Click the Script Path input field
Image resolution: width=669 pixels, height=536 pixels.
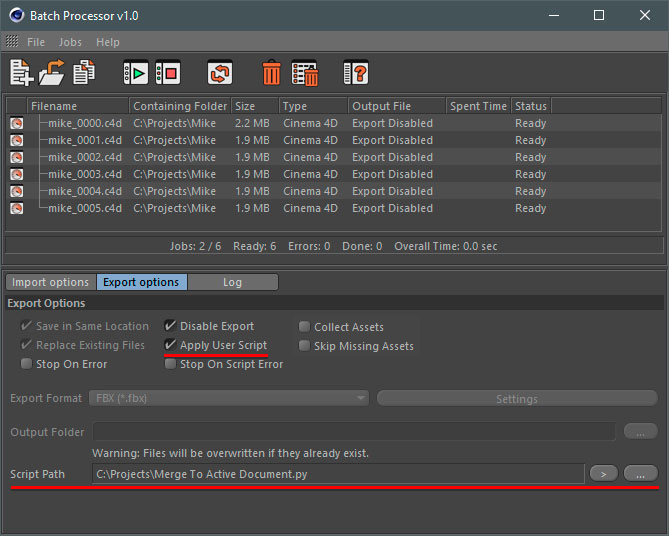pyautogui.click(x=338, y=474)
